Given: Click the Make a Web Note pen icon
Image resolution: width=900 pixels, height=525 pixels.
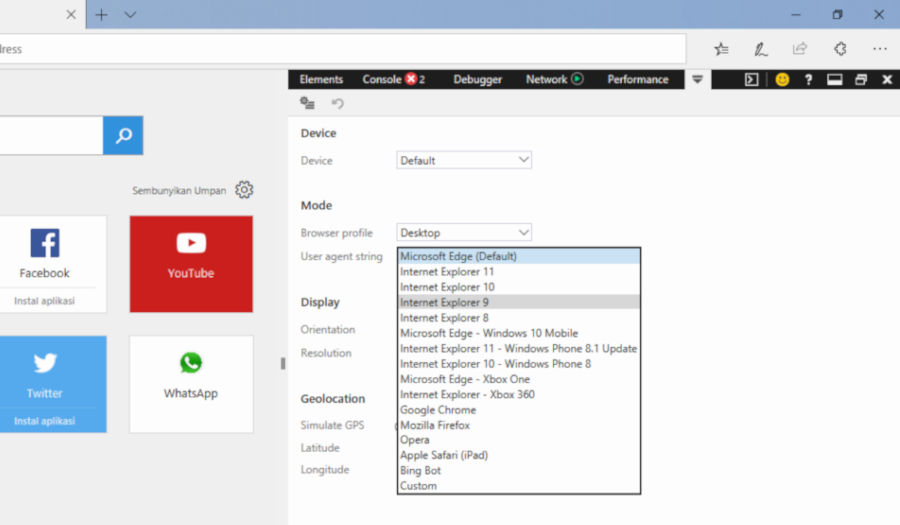Looking at the screenshot, I should pos(761,49).
